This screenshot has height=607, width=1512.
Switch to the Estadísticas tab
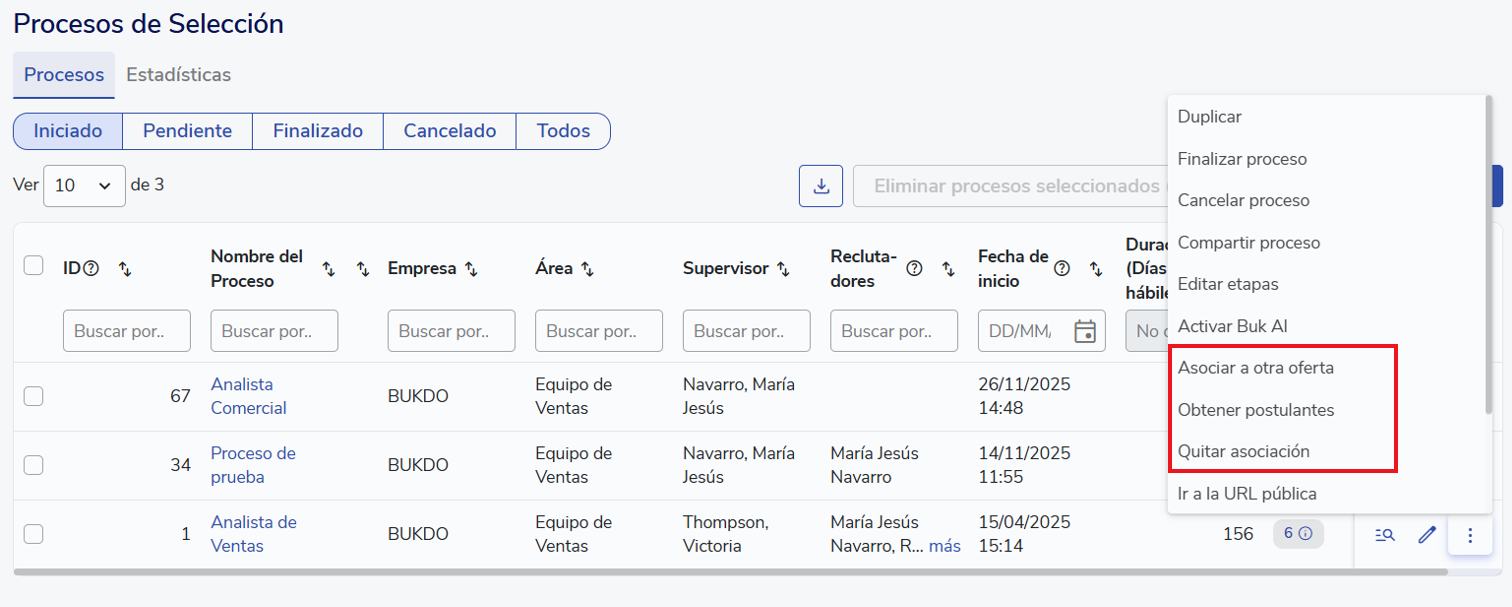pos(178,75)
